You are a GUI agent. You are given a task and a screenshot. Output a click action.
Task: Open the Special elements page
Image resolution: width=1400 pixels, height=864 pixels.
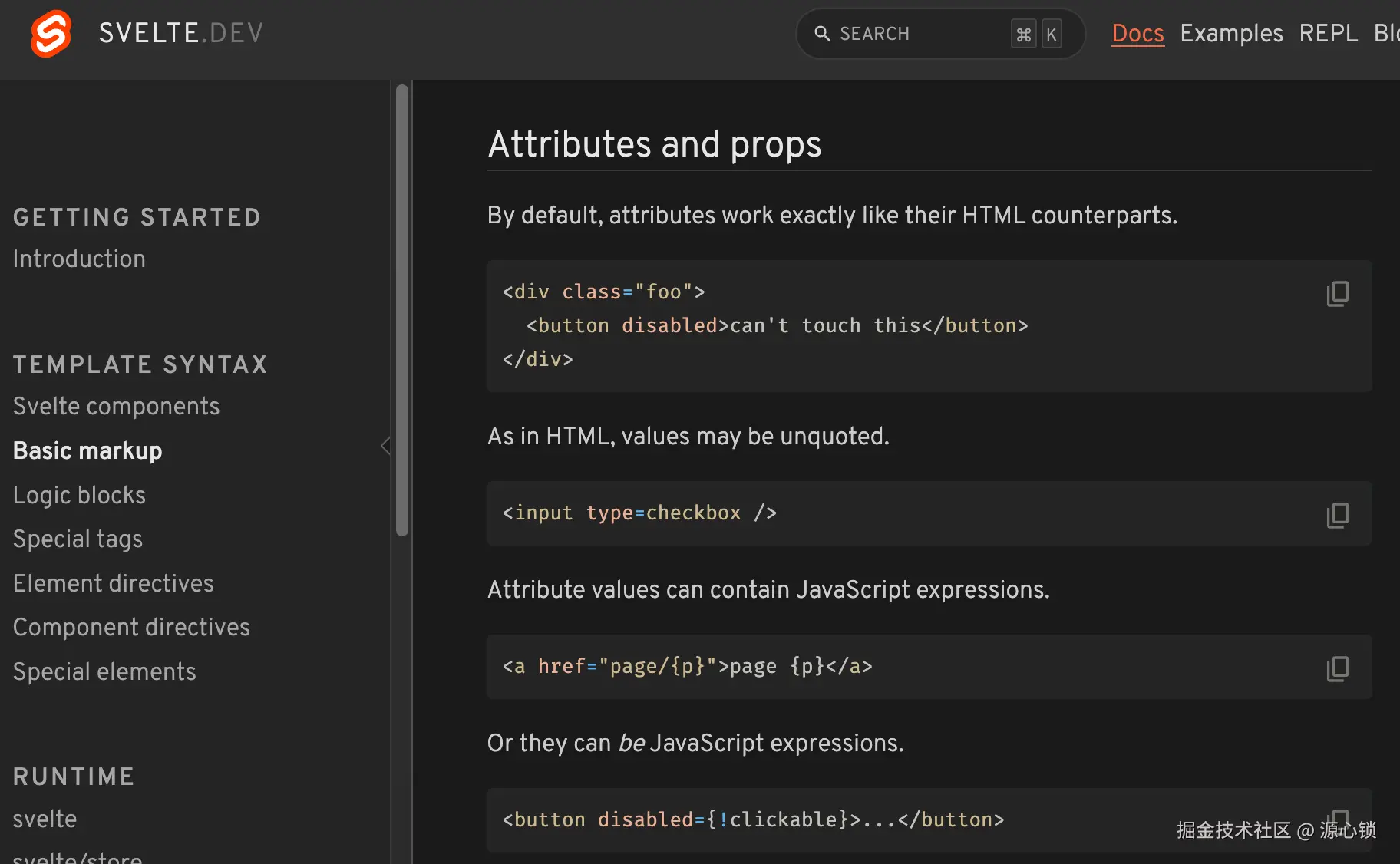pos(104,672)
